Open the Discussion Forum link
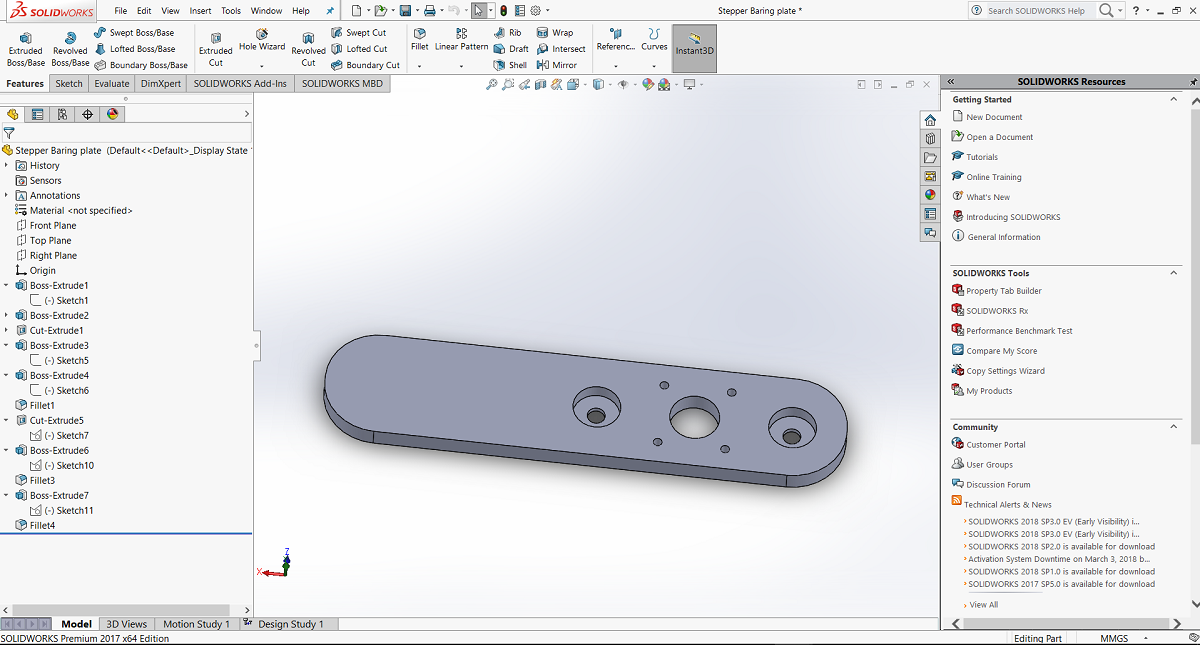The image size is (1200, 645). (x=998, y=485)
